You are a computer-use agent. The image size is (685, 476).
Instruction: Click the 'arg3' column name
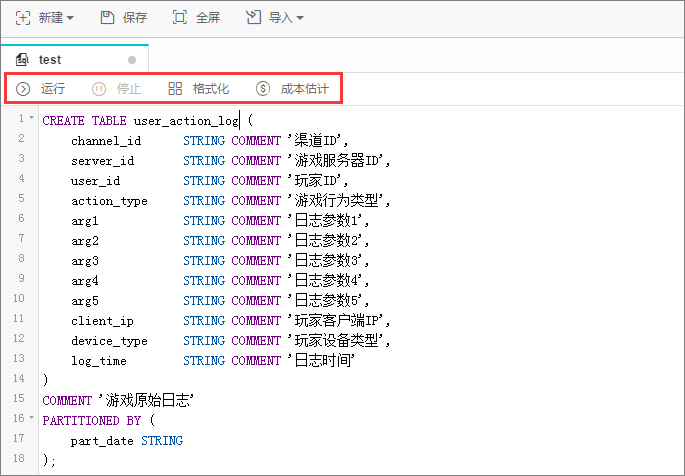(x=85, y=262)
